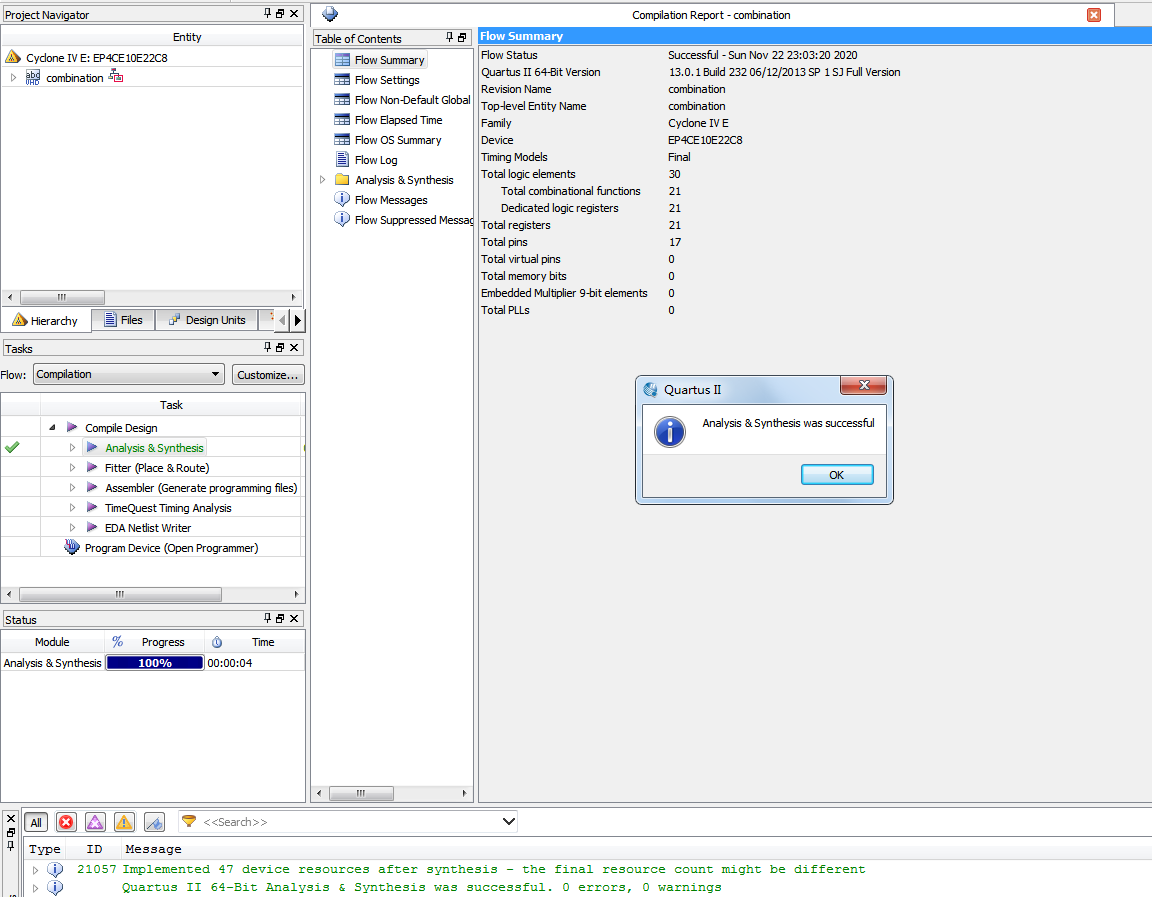Viewport: 1152px width, 897px height.
Task: Focus the message Search field
Action: coord(349,821)
